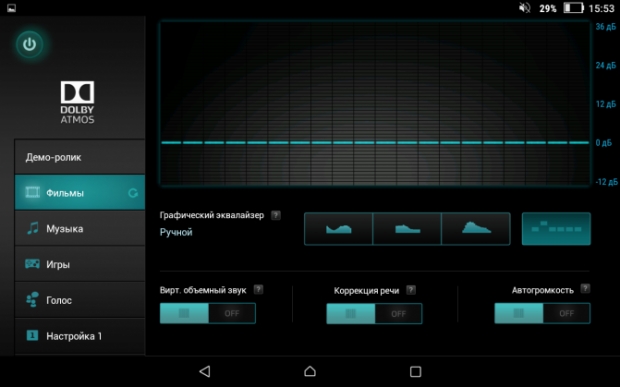Tap the gamepad icon beside Игры
620x387 pixels.
point(32,264)
